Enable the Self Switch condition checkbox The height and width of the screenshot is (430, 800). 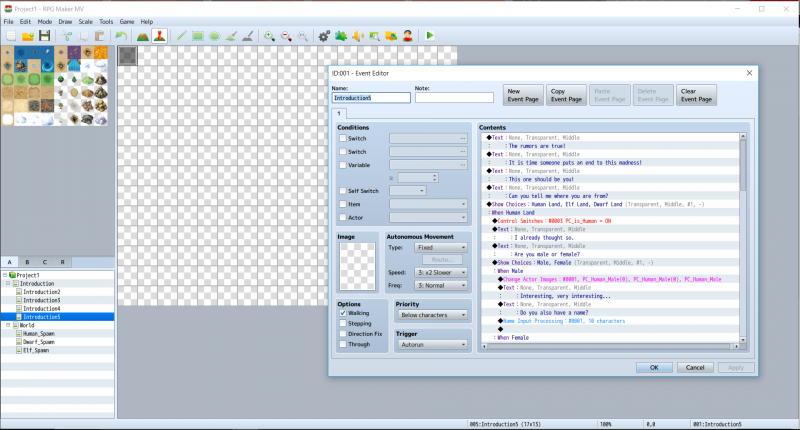(343, 191)
